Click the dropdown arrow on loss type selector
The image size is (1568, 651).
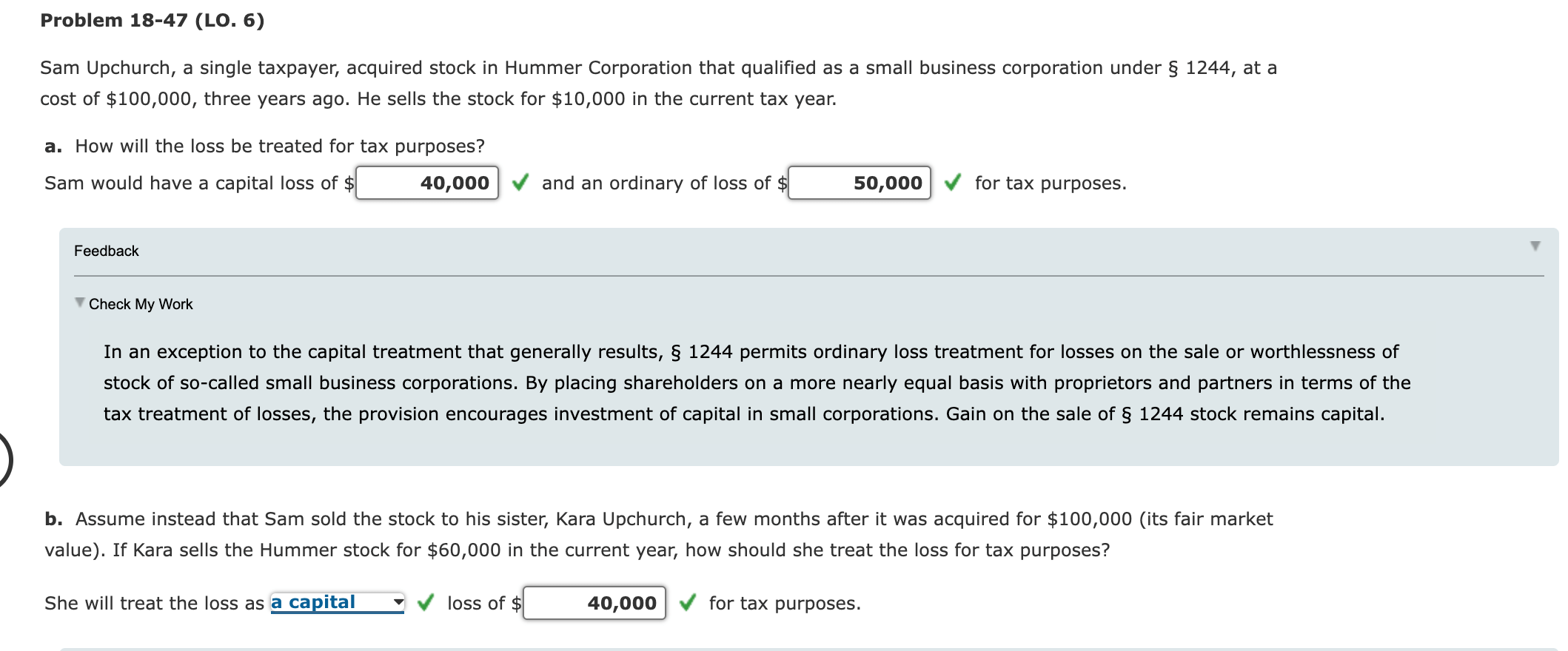click(x=398, y=602)
